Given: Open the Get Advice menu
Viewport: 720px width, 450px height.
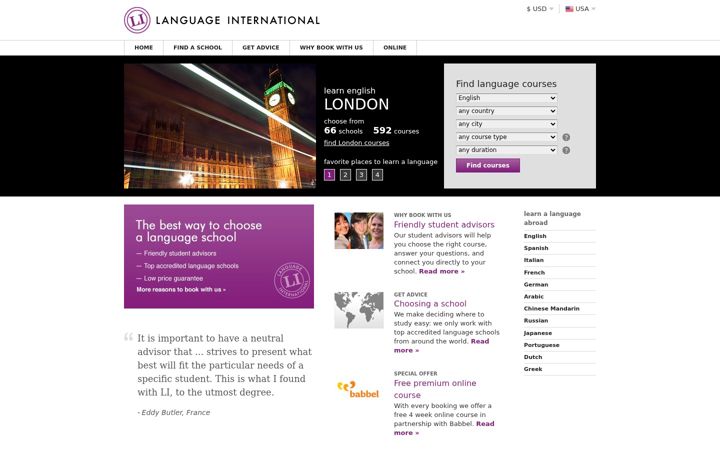Looking at the screenshot, I should 261,48.
